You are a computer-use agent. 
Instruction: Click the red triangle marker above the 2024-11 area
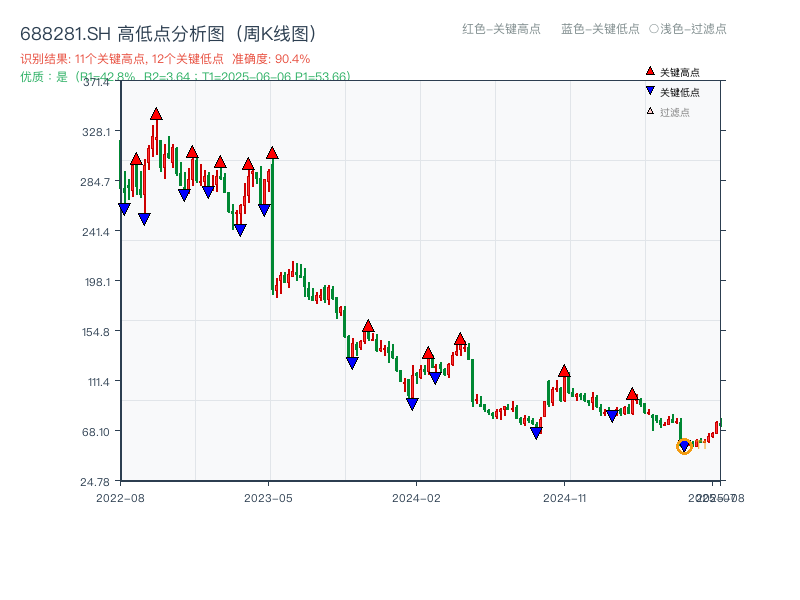566,372
